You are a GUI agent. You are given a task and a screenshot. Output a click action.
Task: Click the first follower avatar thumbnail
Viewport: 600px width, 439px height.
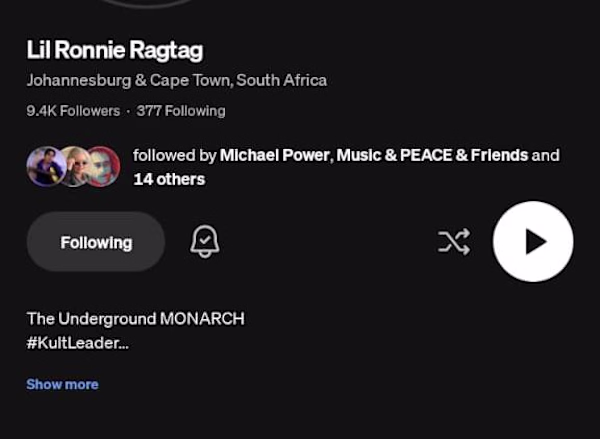point(45,166)
